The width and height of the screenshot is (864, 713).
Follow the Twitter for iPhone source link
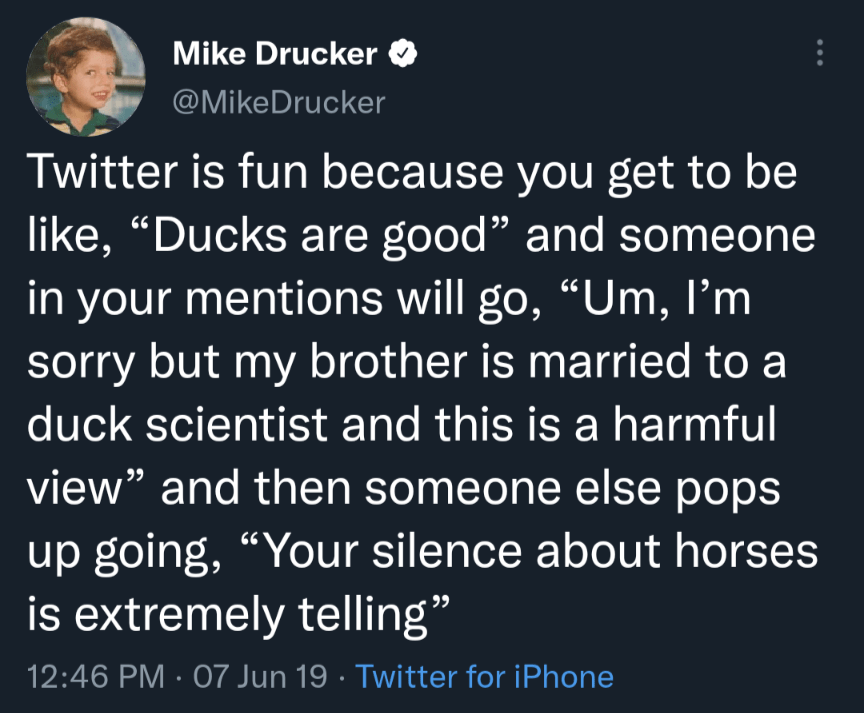pyautogui.click(x=484, y=677)
